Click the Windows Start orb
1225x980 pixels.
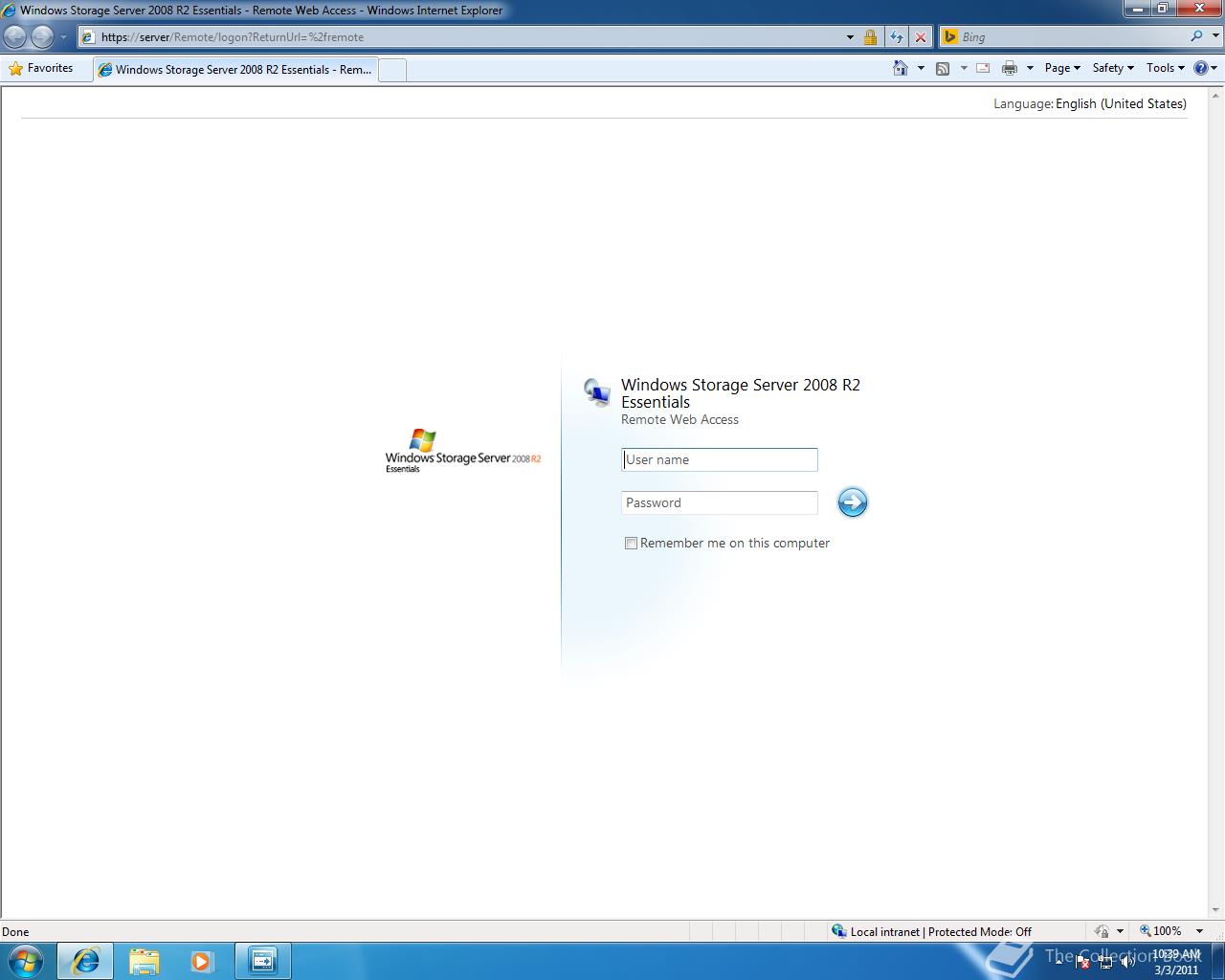[x=25, y=961]
